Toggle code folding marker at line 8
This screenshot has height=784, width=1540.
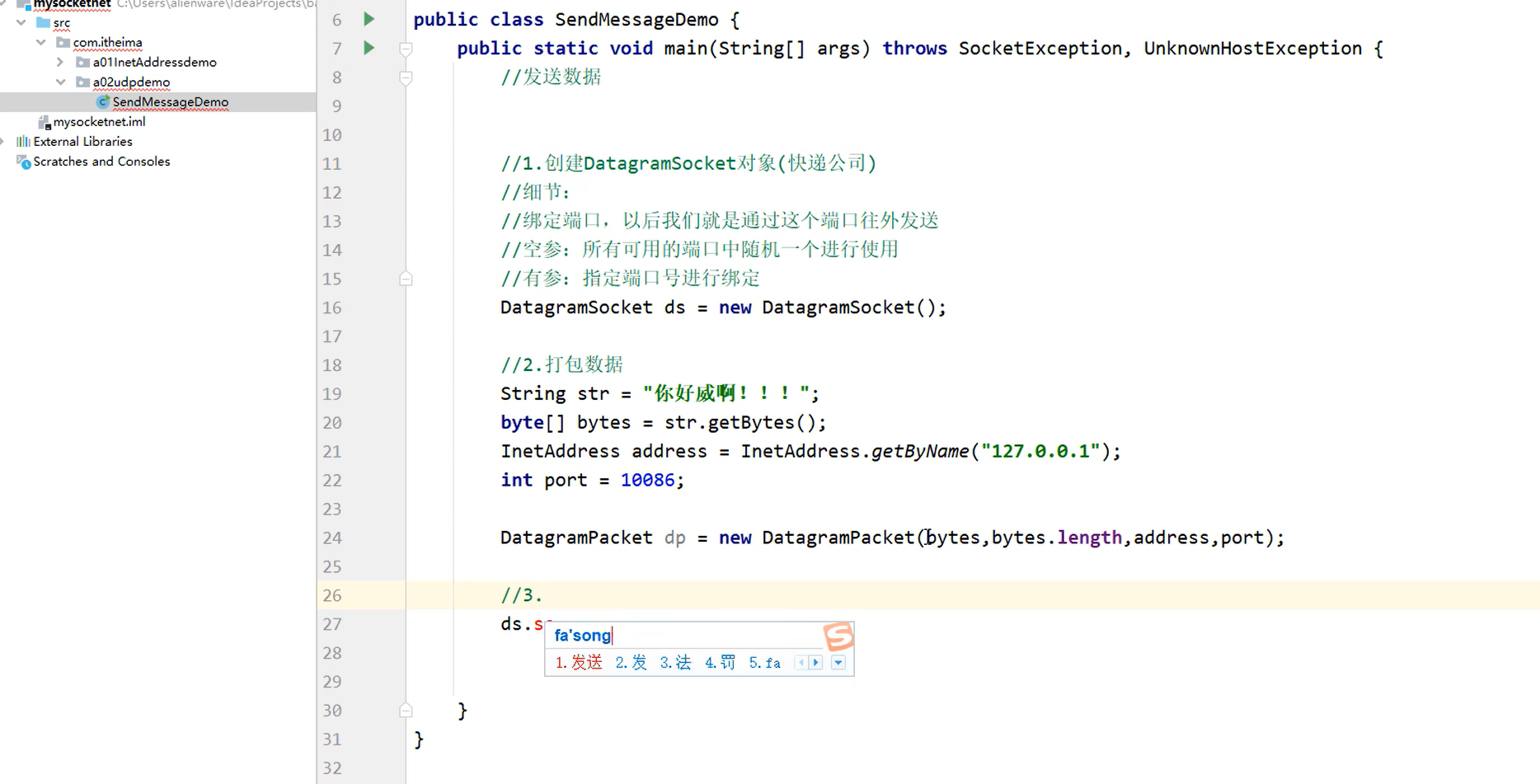pyautogui.click(x=405, y=77)
